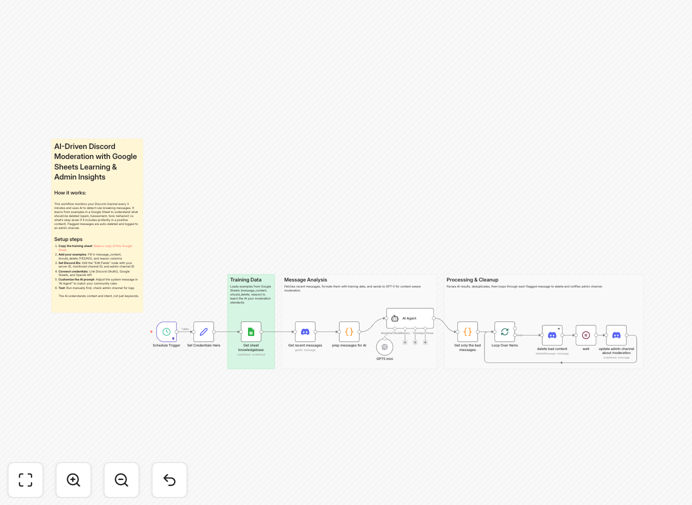Click the Processing & Cleanup section heading
This screenshot has height=505, width=692.
[x=472, y=279]
